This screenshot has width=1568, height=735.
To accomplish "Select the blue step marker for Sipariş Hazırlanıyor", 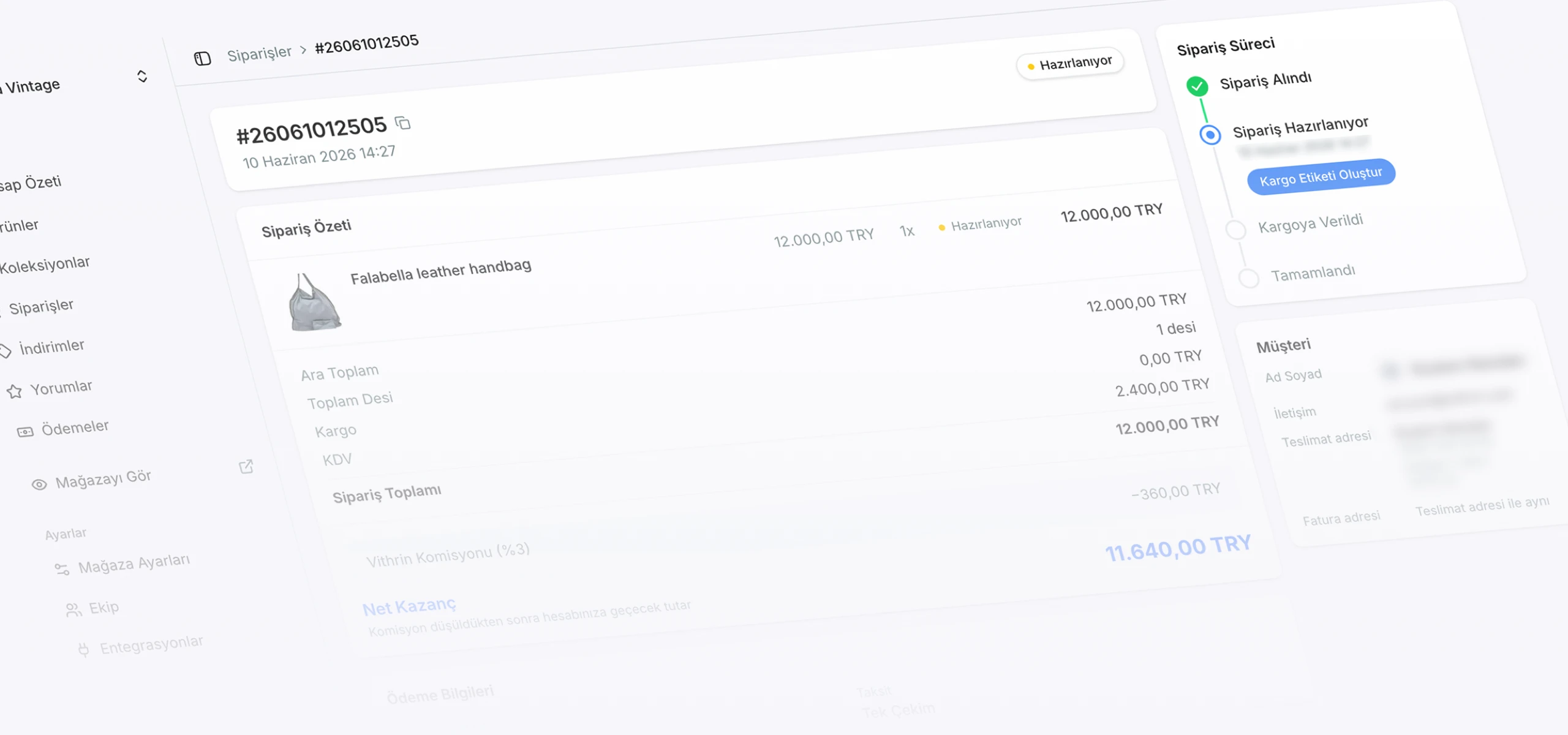I will pos(1210,135).
